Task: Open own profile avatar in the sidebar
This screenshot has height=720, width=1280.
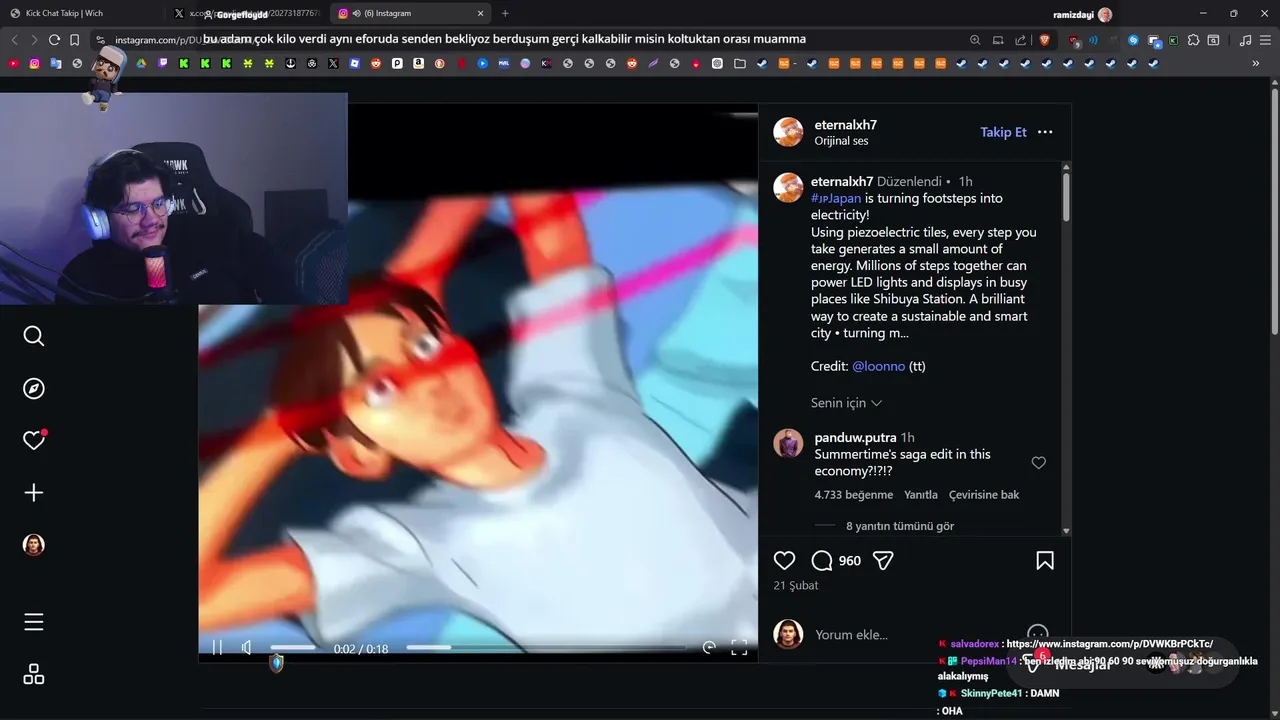Action: (34, 545)
